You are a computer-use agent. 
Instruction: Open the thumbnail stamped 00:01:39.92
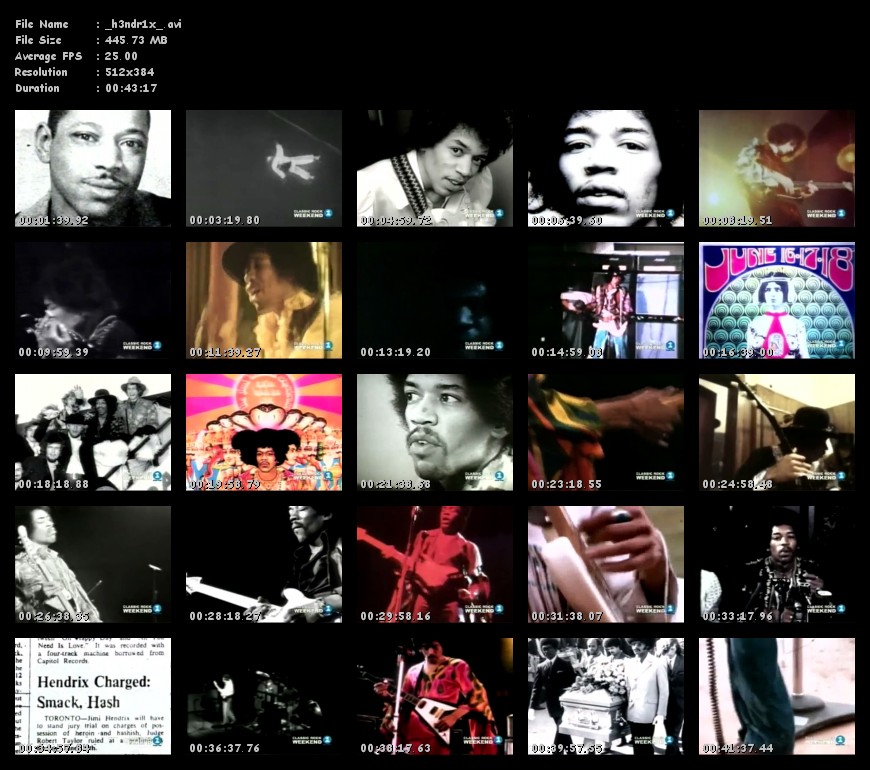(93, 168)
